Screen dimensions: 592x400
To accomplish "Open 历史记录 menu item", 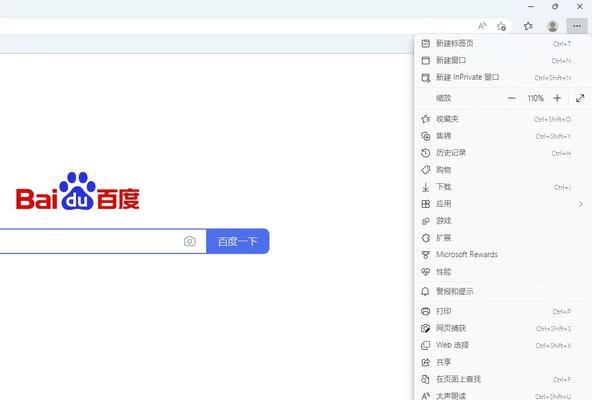I will pos(503,153).
